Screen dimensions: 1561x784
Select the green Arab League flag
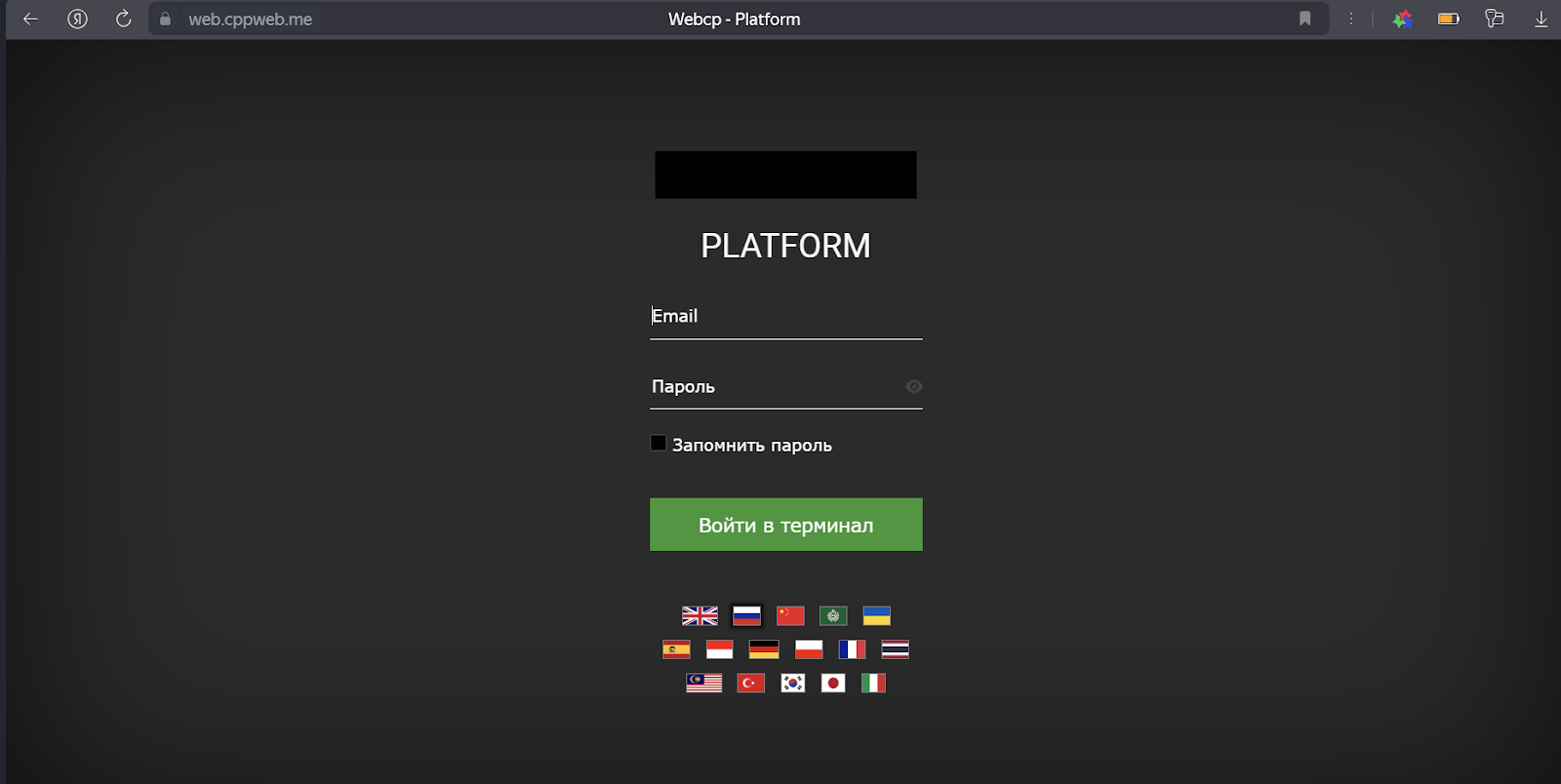click(x=833, y=615)
